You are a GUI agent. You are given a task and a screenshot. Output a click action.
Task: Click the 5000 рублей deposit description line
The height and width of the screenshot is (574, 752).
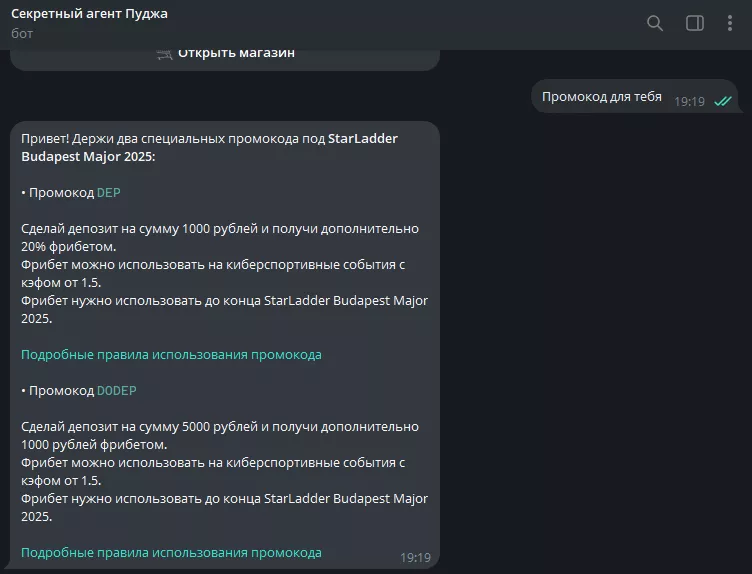220,426
